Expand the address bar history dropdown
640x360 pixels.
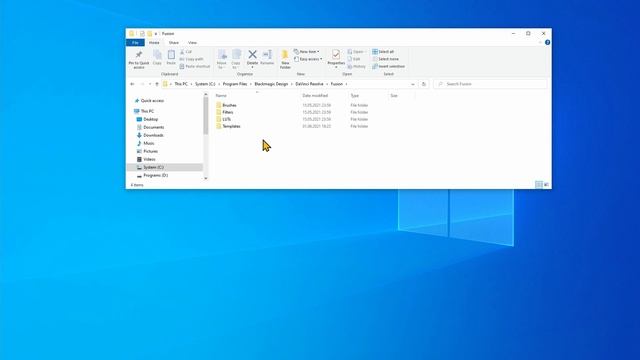413,84
